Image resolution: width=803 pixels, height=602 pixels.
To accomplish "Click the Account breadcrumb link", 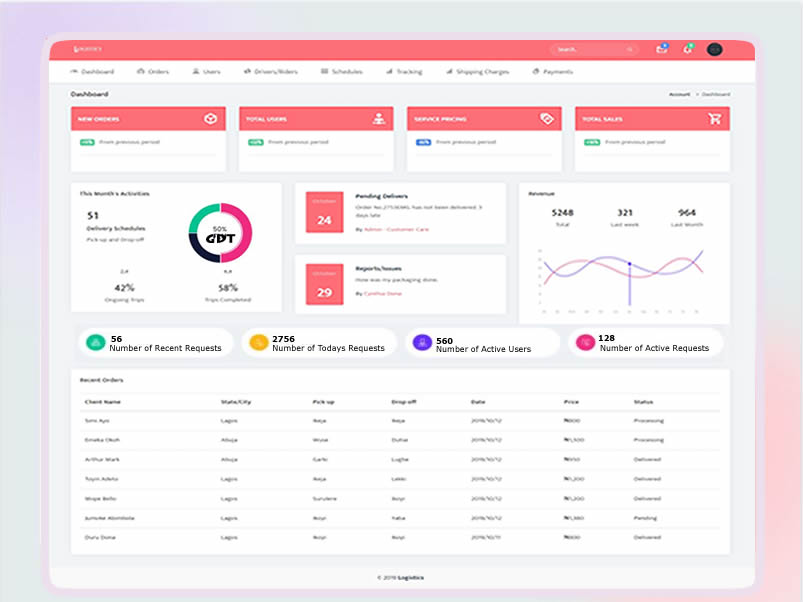I will click(679, 94).
